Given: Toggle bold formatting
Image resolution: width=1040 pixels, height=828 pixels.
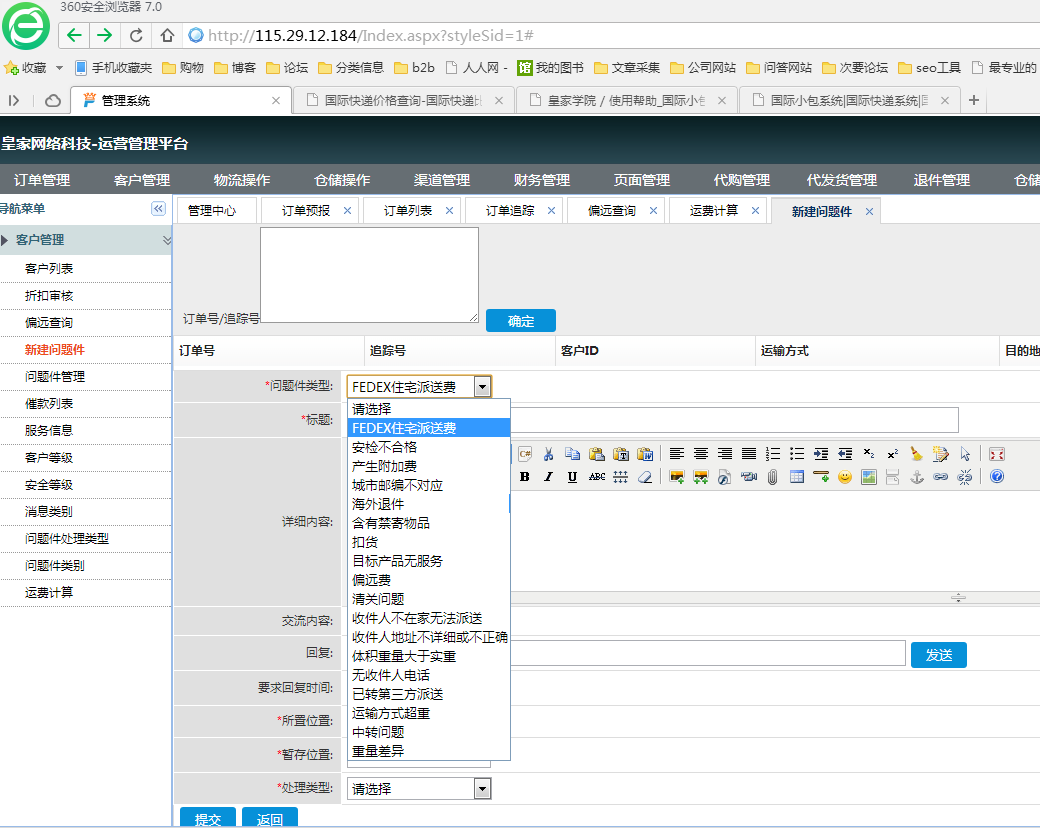Looking at the screenshot, I should click(525, 476).
